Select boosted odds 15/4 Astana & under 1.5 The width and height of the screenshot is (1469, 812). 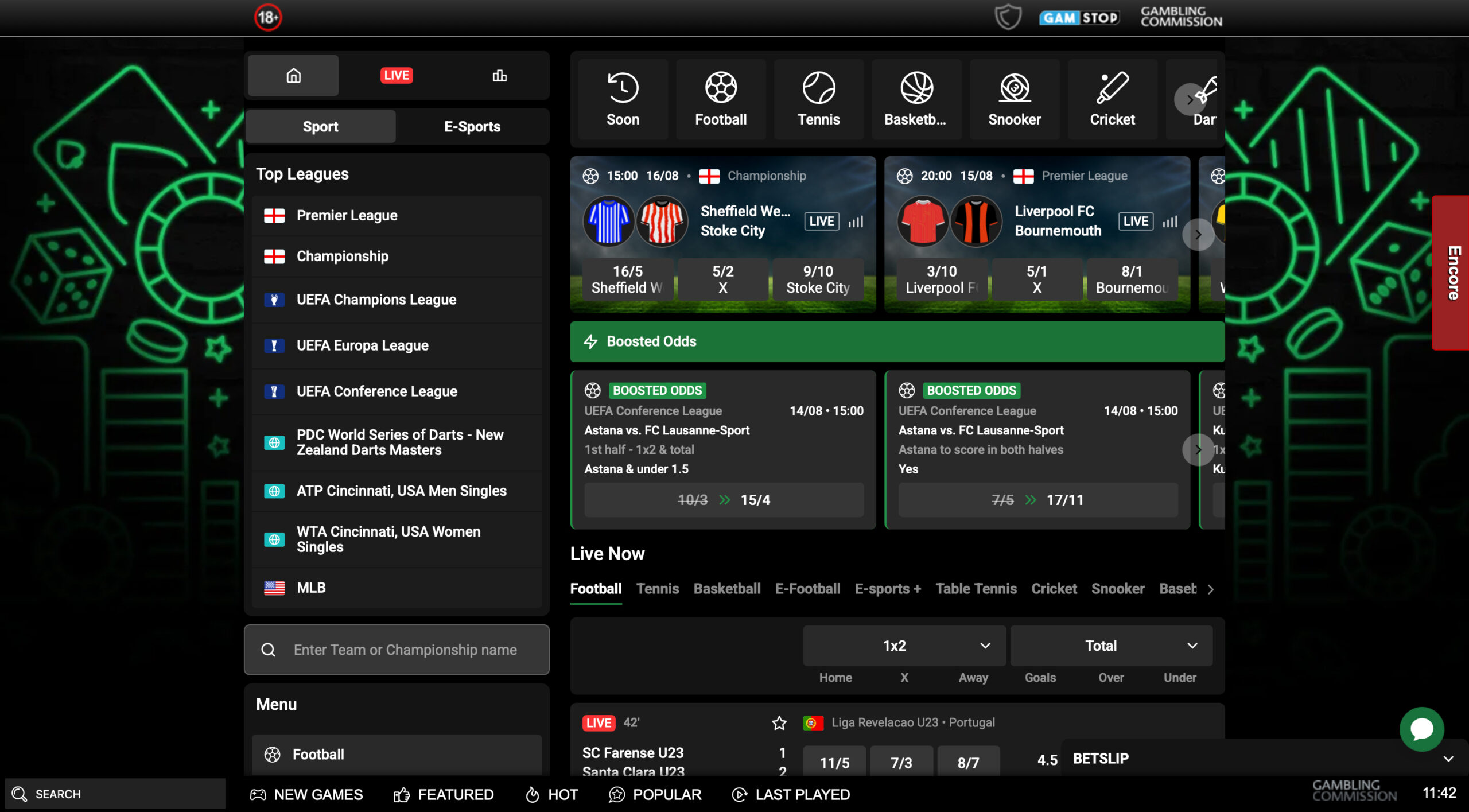click(x=724, y=500)
